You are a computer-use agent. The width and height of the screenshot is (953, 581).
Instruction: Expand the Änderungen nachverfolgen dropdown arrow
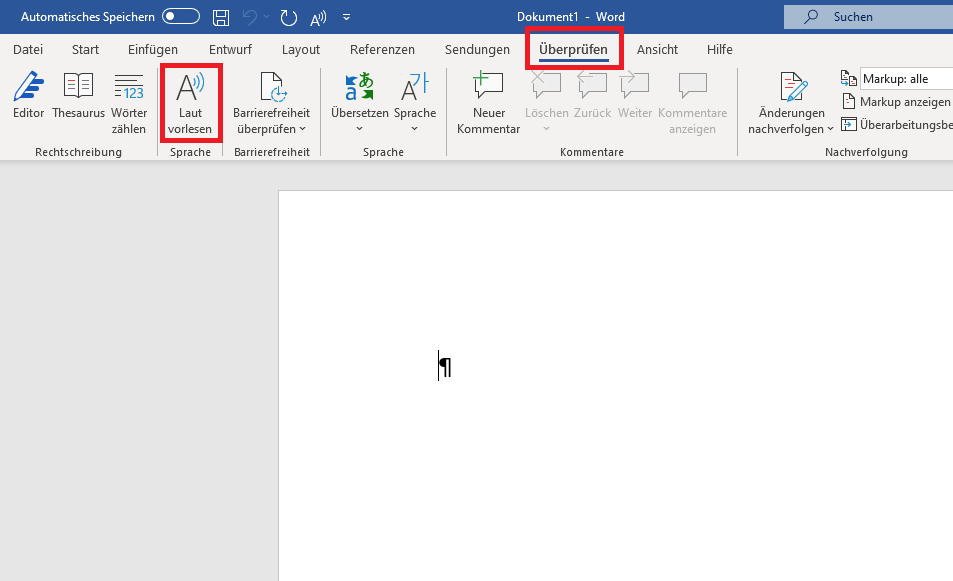tap(830, 129)
